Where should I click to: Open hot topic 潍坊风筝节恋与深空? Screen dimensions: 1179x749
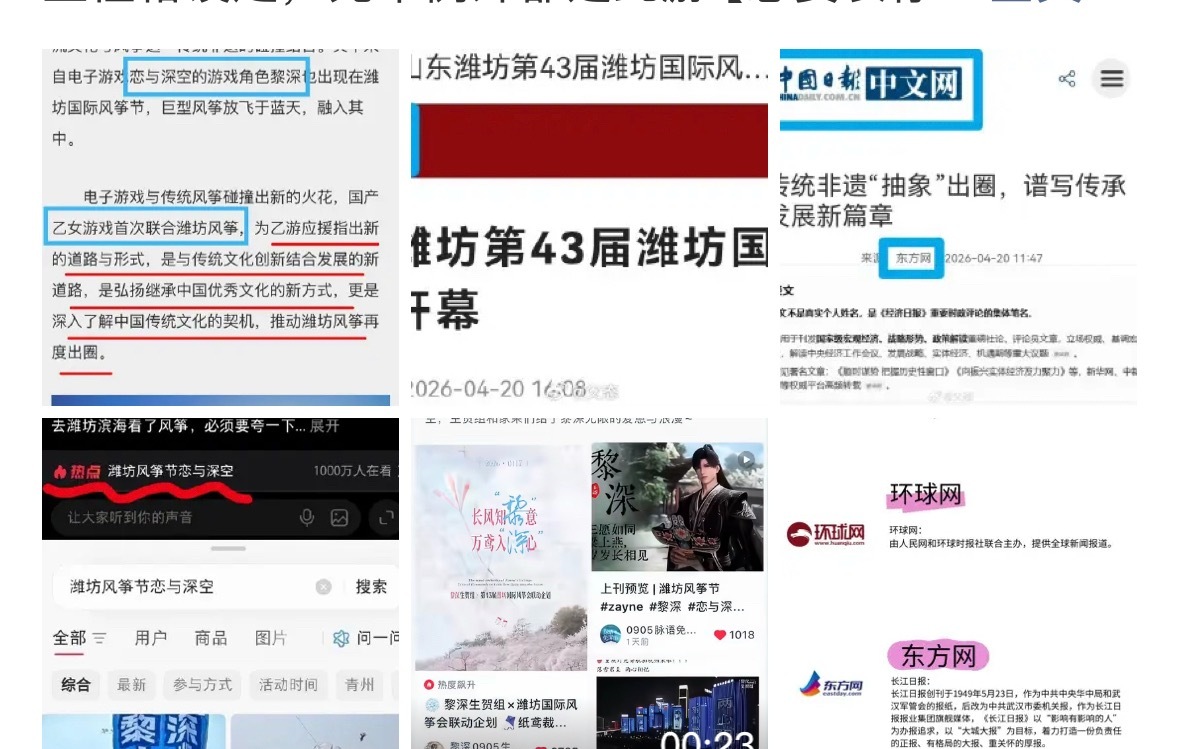(x=171, y=472)
